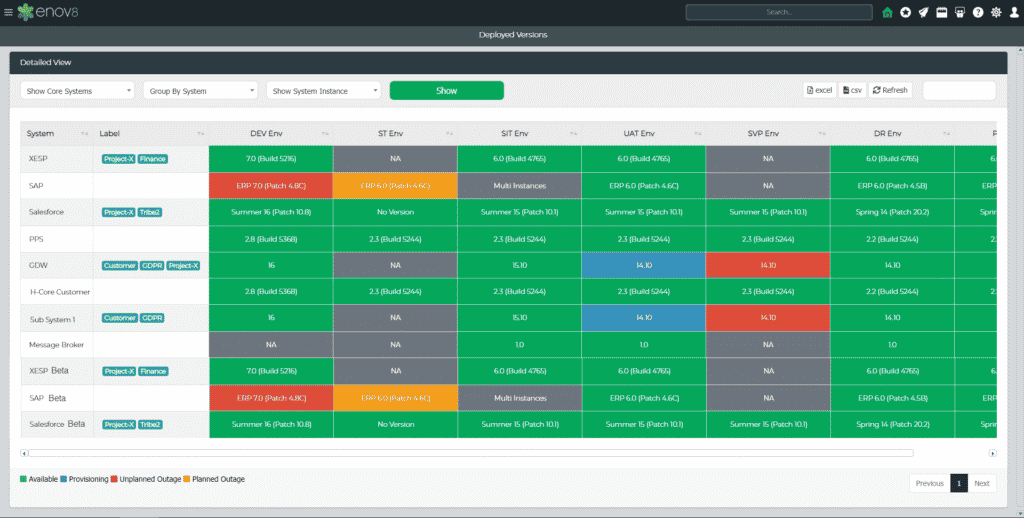Click Tribe2 tag in Salesforce row
Screen dimensions: 1024x518
tap(150, 212)
